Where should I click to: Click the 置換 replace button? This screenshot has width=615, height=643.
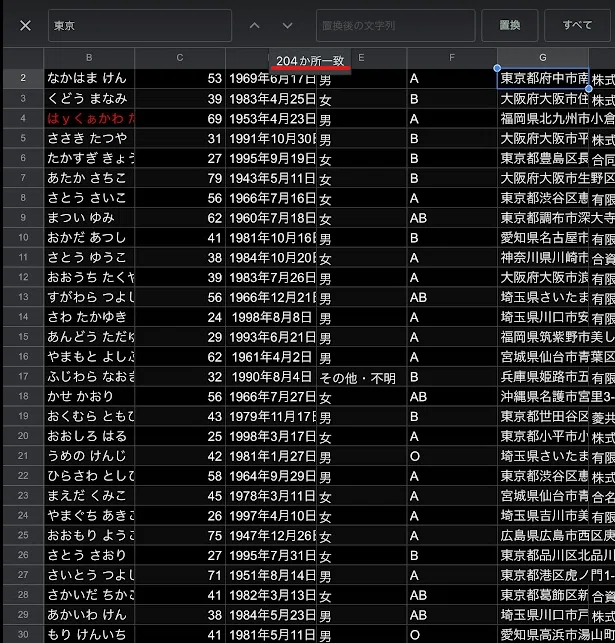[x=510, y=26]
